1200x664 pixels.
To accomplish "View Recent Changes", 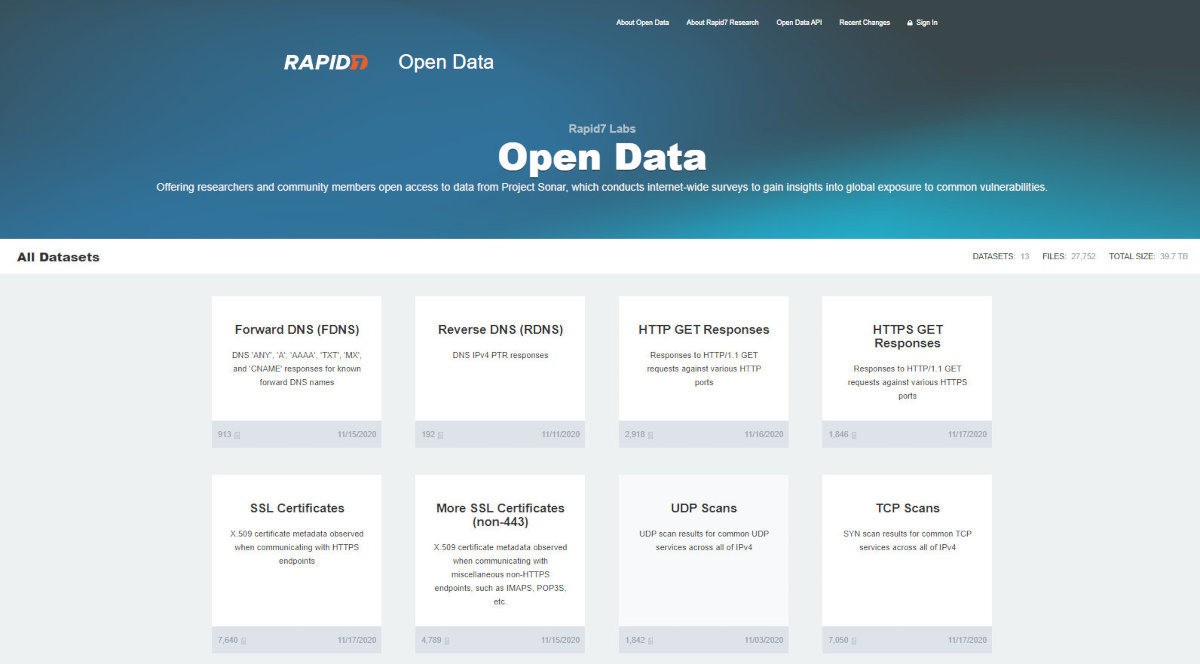I will [x=865, y=22].
